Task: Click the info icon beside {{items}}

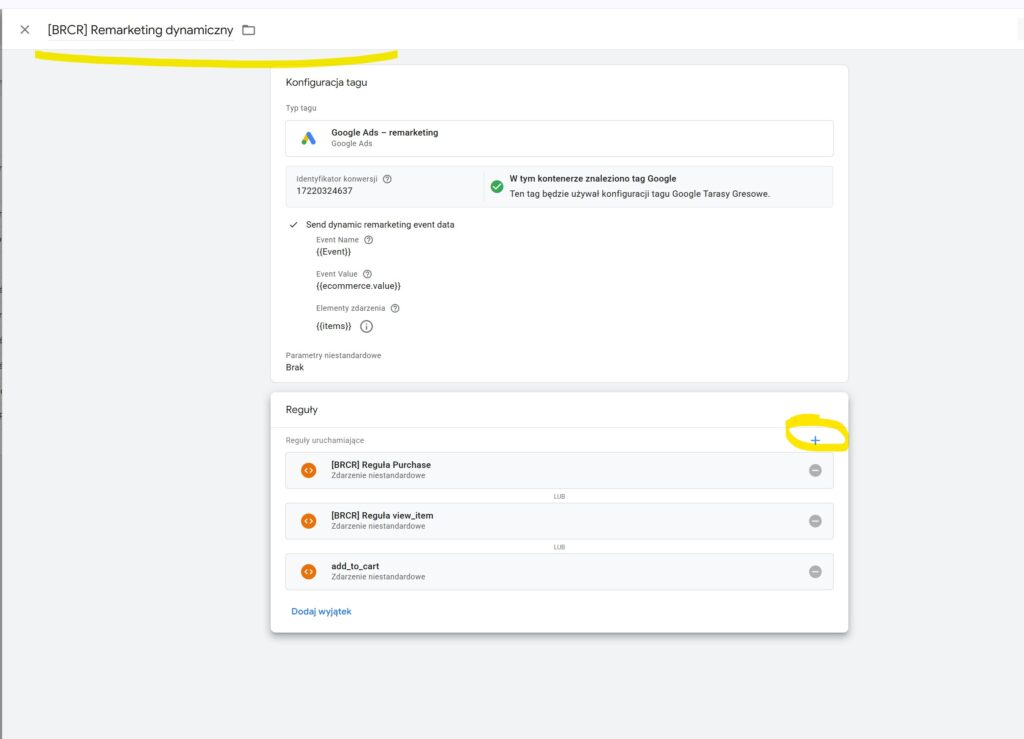Action: click(366, 327)
